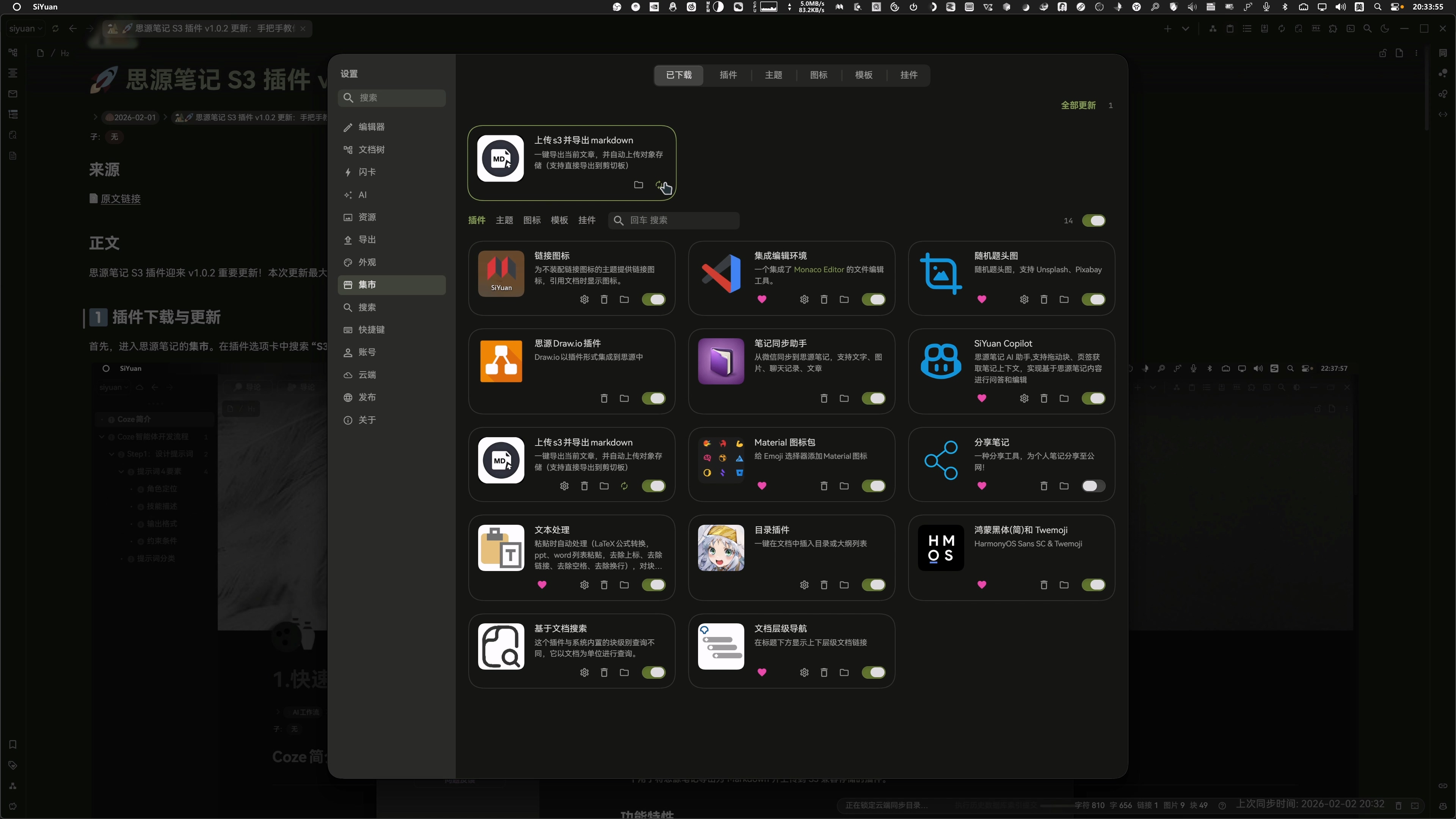This screenshot has width=1456, height=819.
Task: Select 外观 in settings sidebar
Action: [x=367, y=262]
